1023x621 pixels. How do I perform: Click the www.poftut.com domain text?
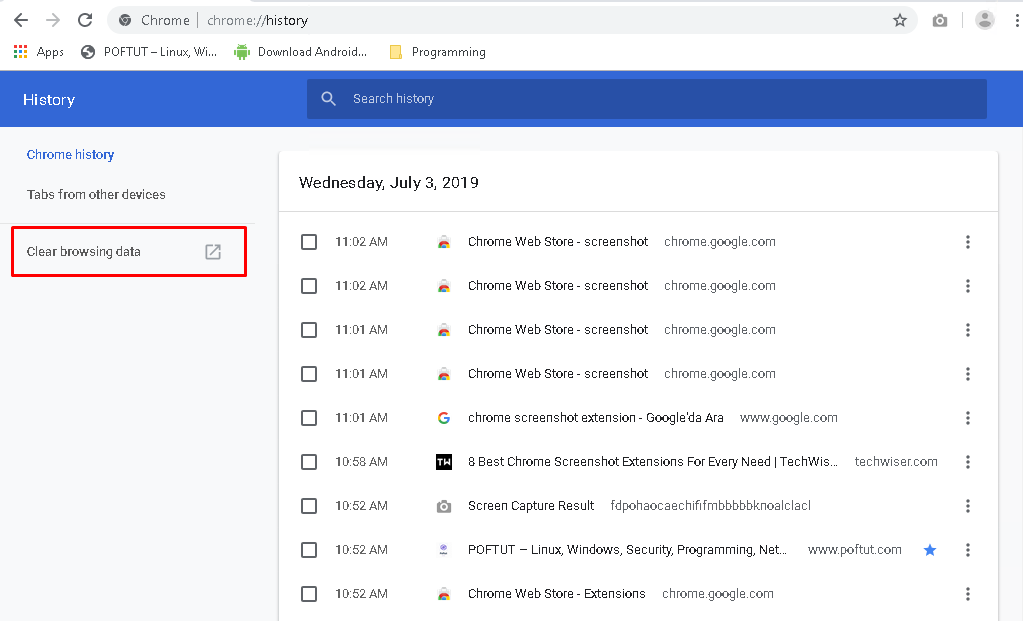point(855,550)
